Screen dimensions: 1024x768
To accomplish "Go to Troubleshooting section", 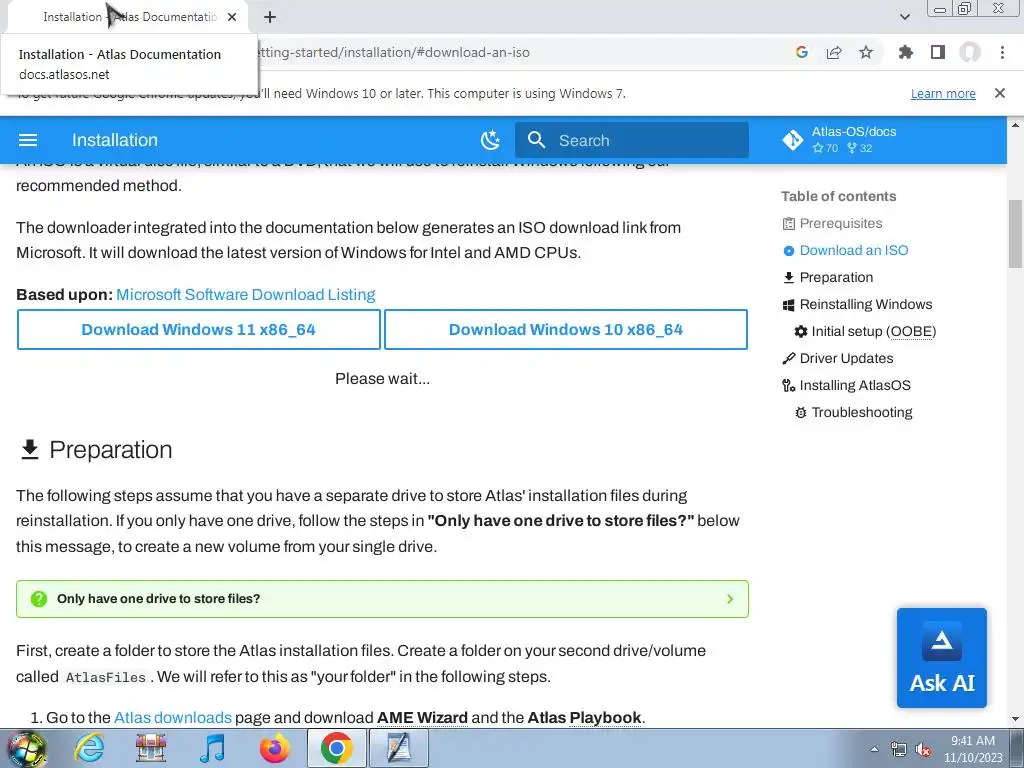I will (861, 412).
